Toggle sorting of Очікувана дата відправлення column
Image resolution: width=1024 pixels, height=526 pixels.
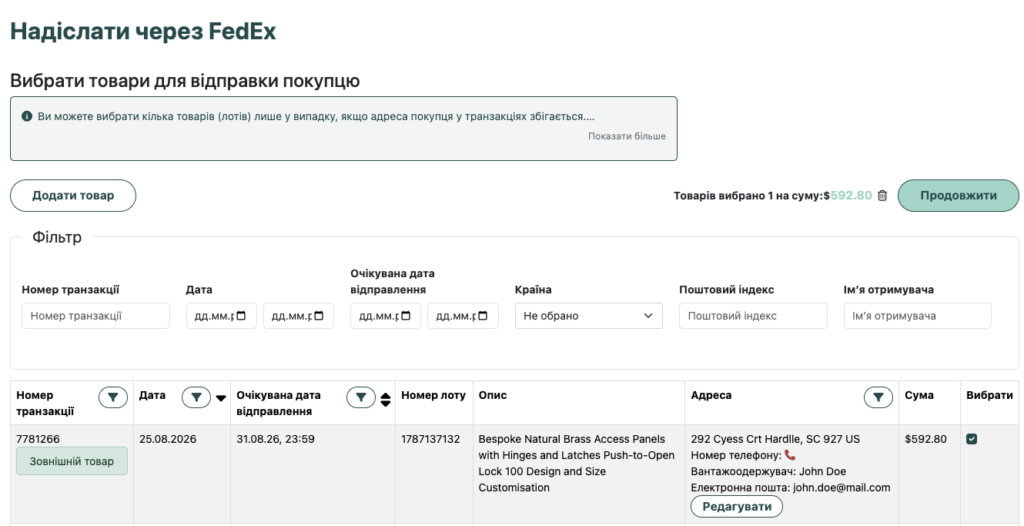point(385,399)
